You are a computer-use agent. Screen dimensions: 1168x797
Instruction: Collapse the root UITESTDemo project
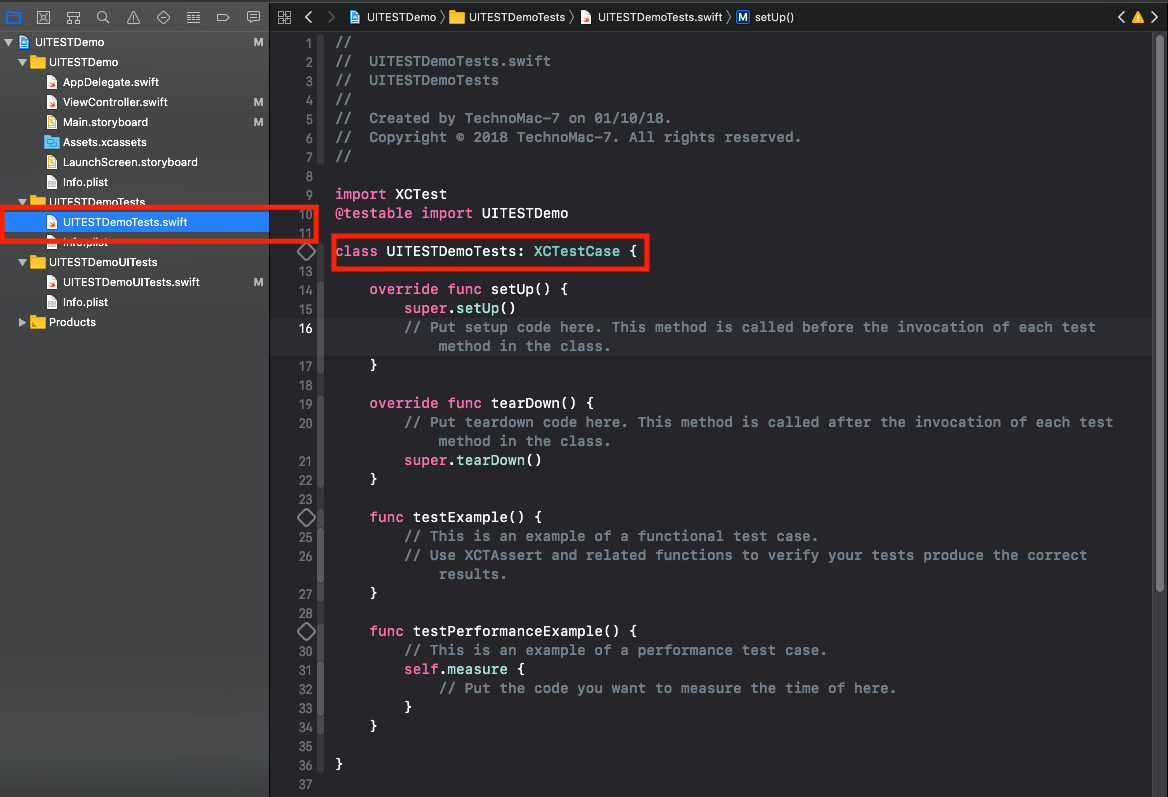tap(9, 42)
